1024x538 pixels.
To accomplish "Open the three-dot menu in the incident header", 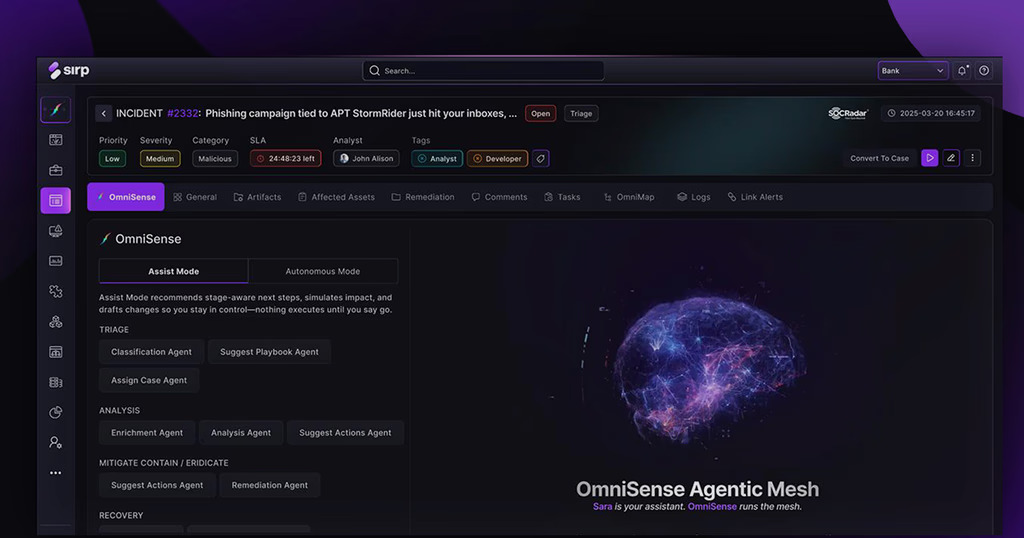I will click(972, 158).
